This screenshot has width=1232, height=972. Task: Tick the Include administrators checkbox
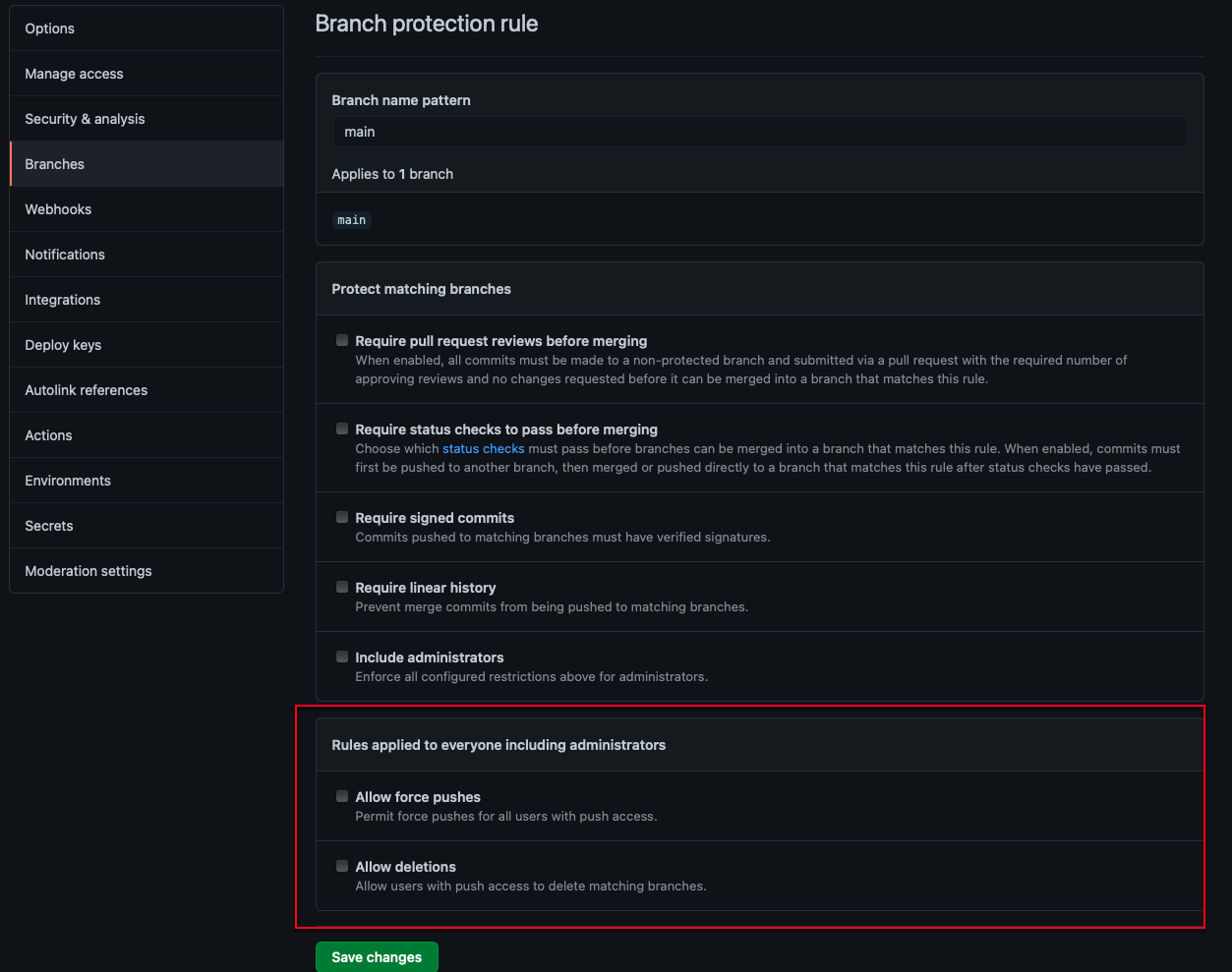(342, 658)
